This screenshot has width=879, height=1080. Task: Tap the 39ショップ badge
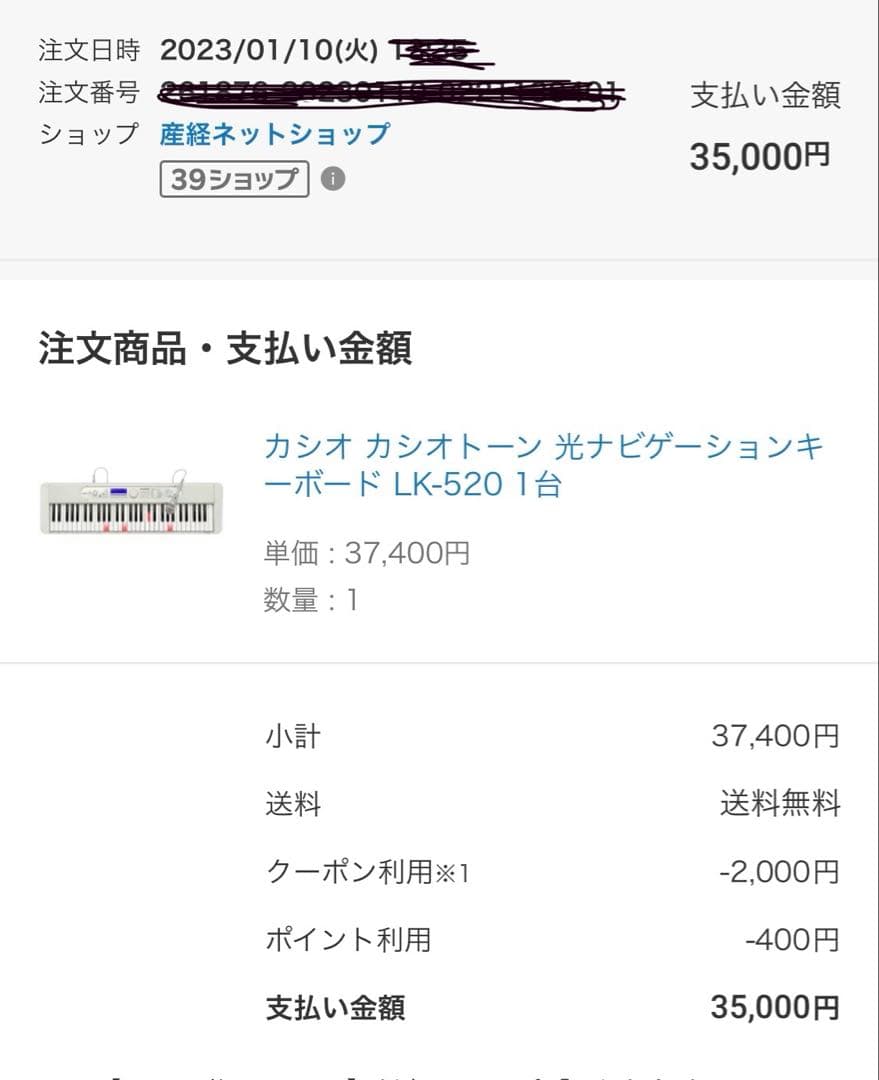pos(234,179)
